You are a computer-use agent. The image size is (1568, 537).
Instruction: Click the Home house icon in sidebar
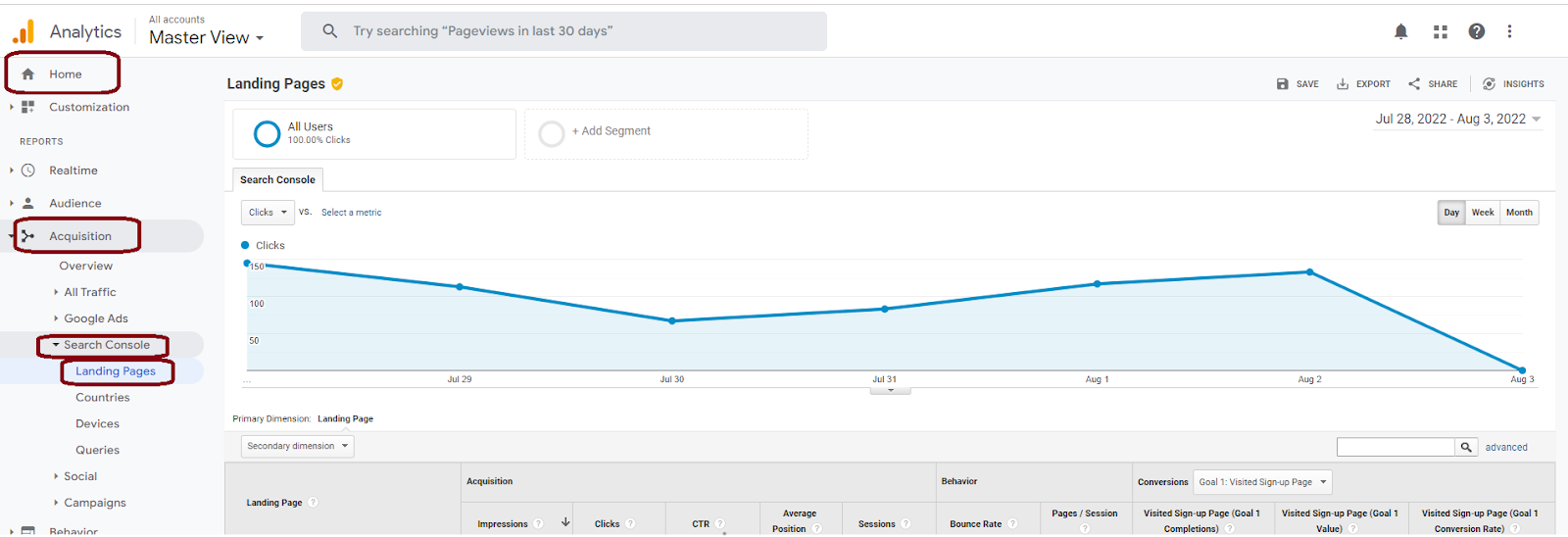coord(28,73)
